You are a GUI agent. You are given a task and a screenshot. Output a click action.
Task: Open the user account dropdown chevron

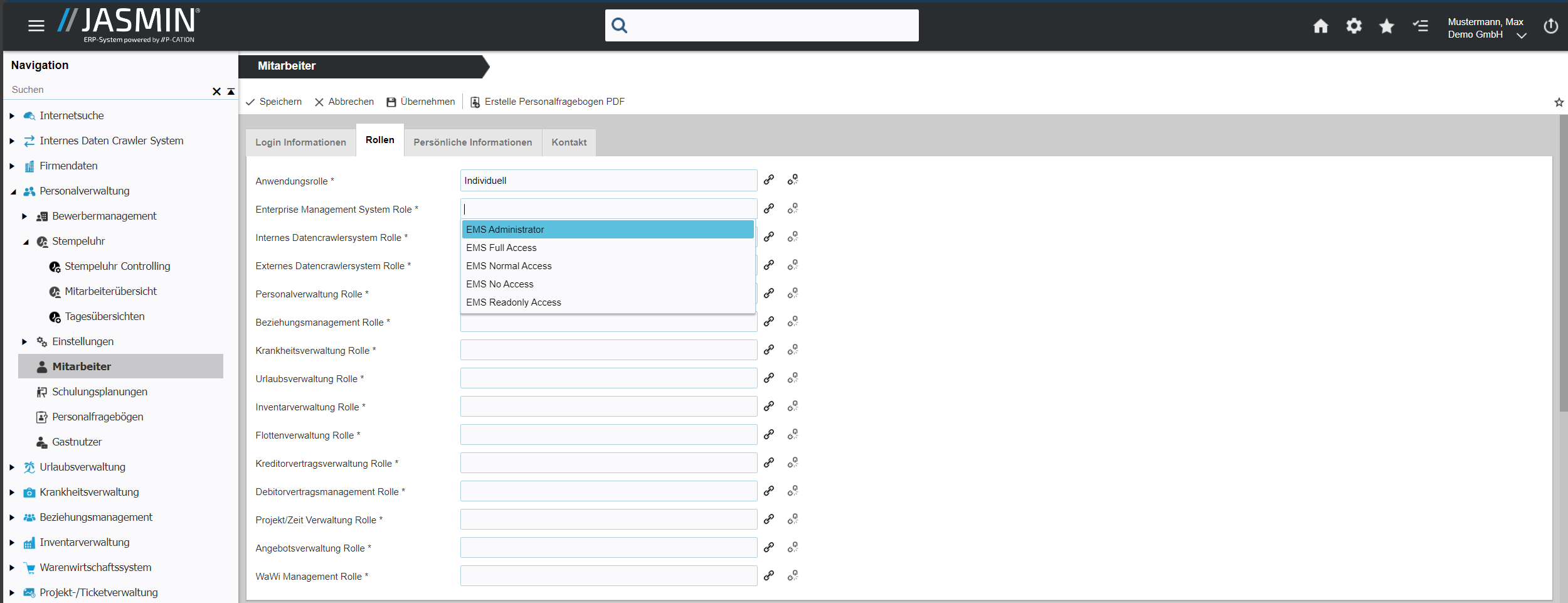coord(1521,36)
